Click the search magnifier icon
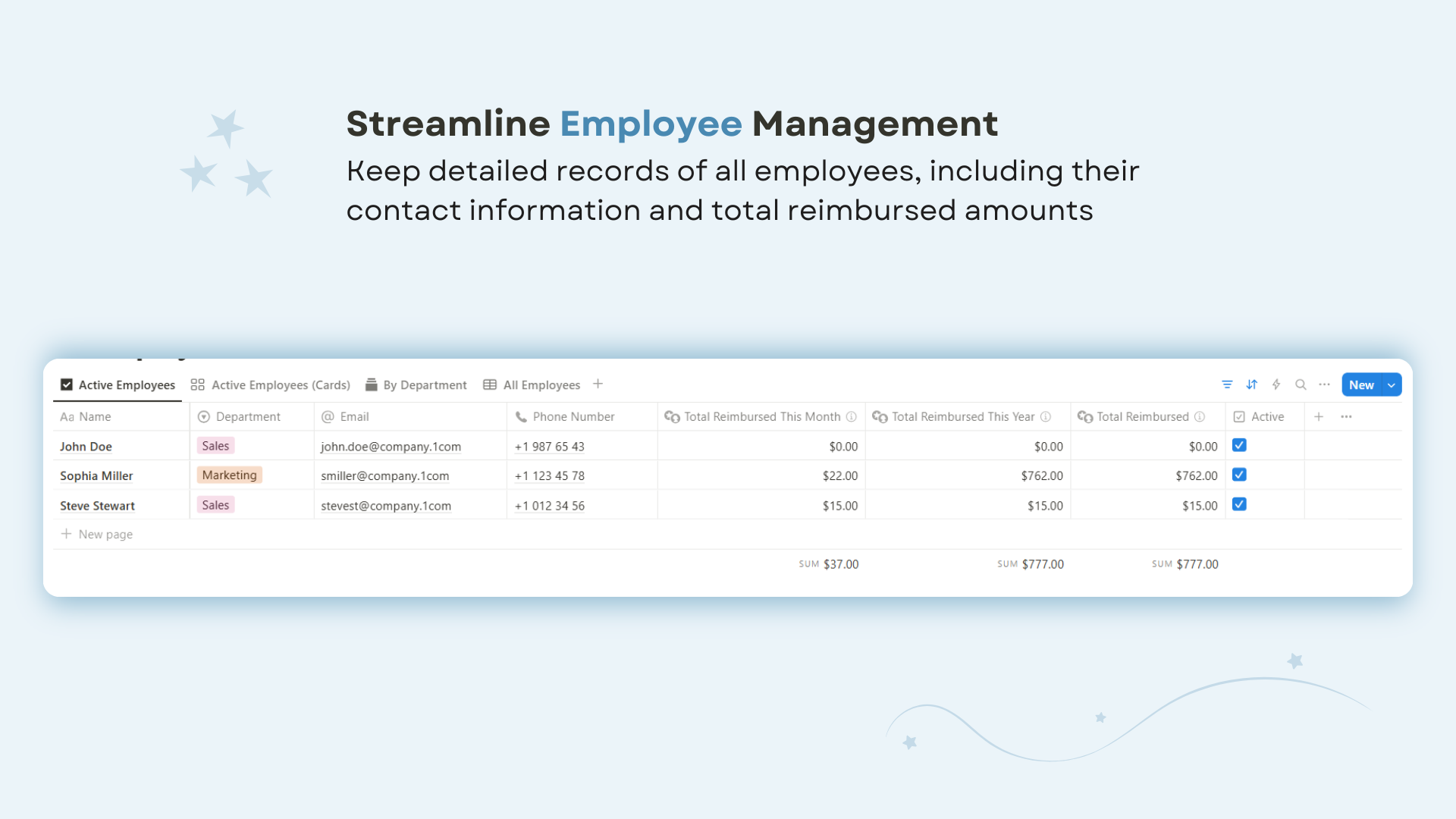Screen dimensions: 1456x819 [1301, 384]
